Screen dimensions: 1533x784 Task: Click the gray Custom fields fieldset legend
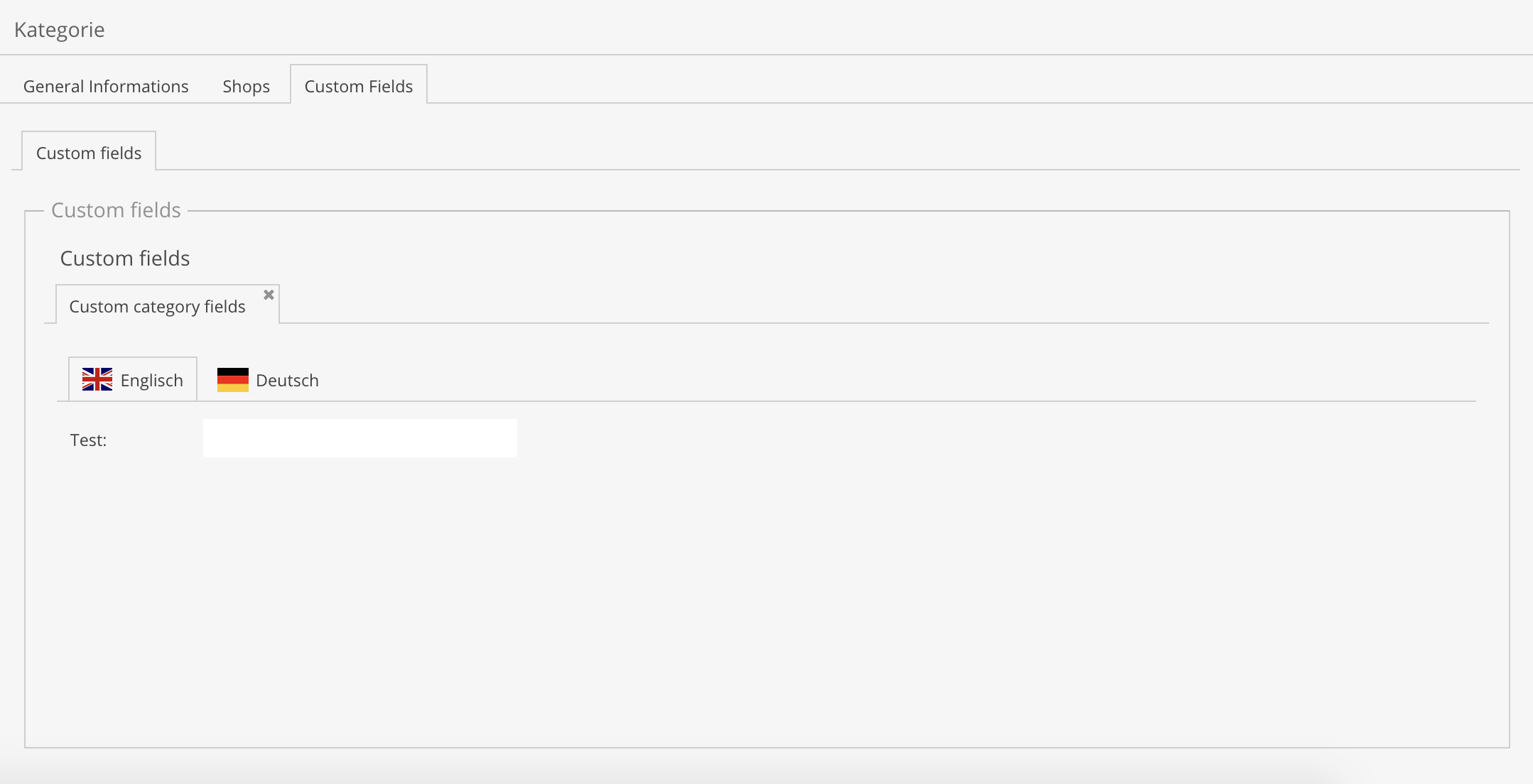[116, 210]
